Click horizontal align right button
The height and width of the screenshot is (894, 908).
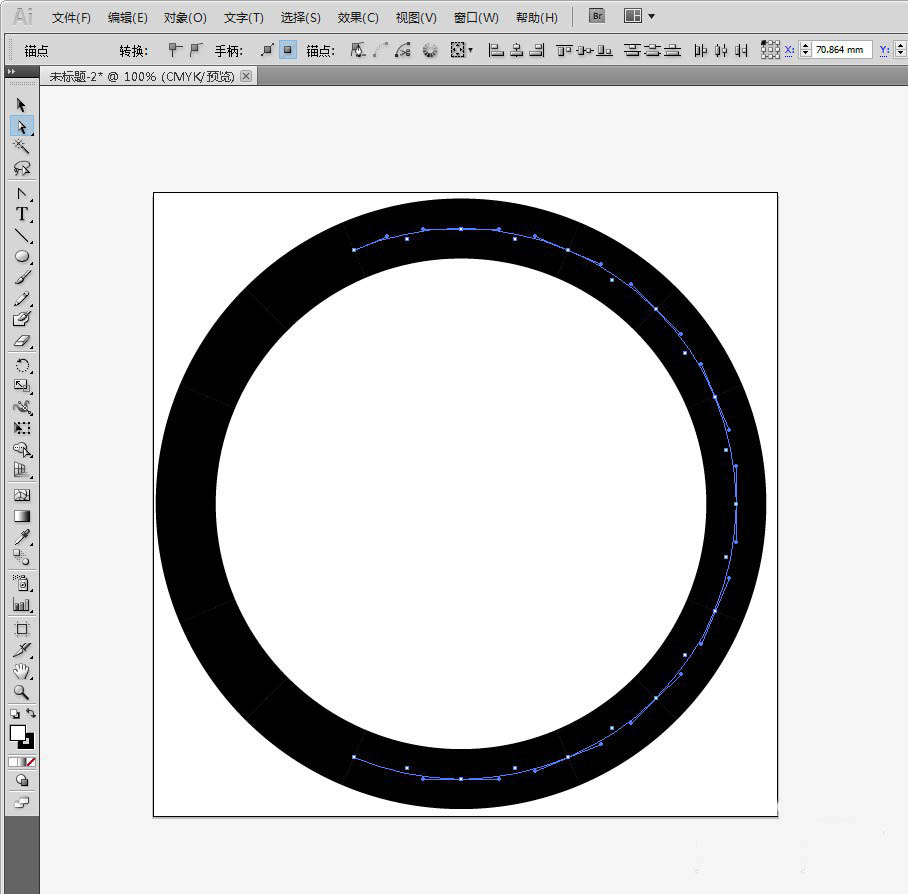(537, 50)
